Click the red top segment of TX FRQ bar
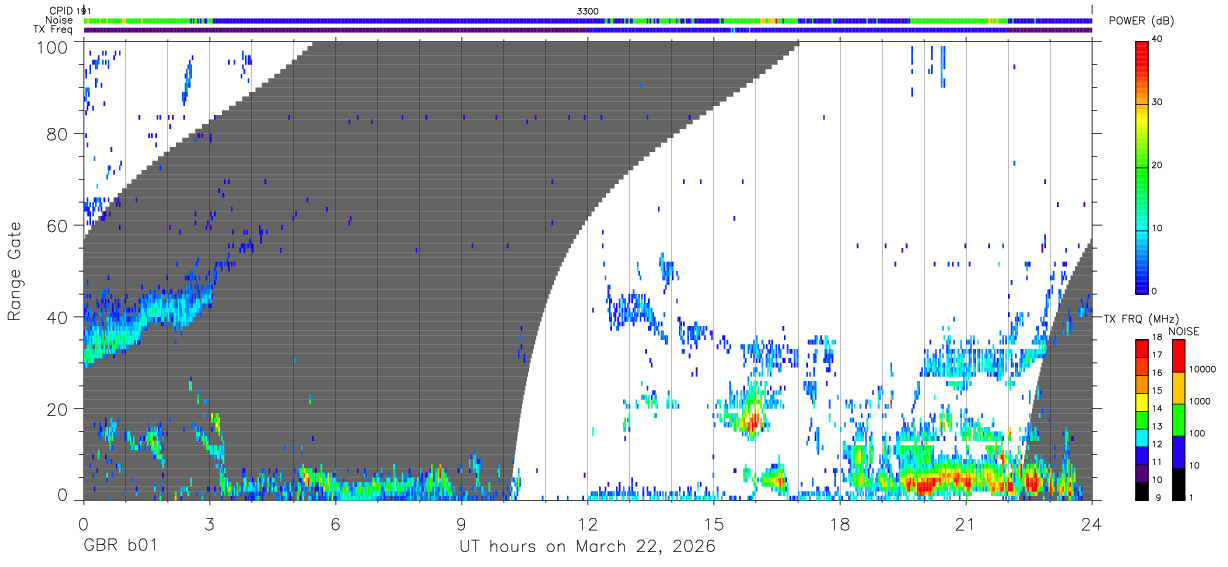 [x=1141, y=349]
